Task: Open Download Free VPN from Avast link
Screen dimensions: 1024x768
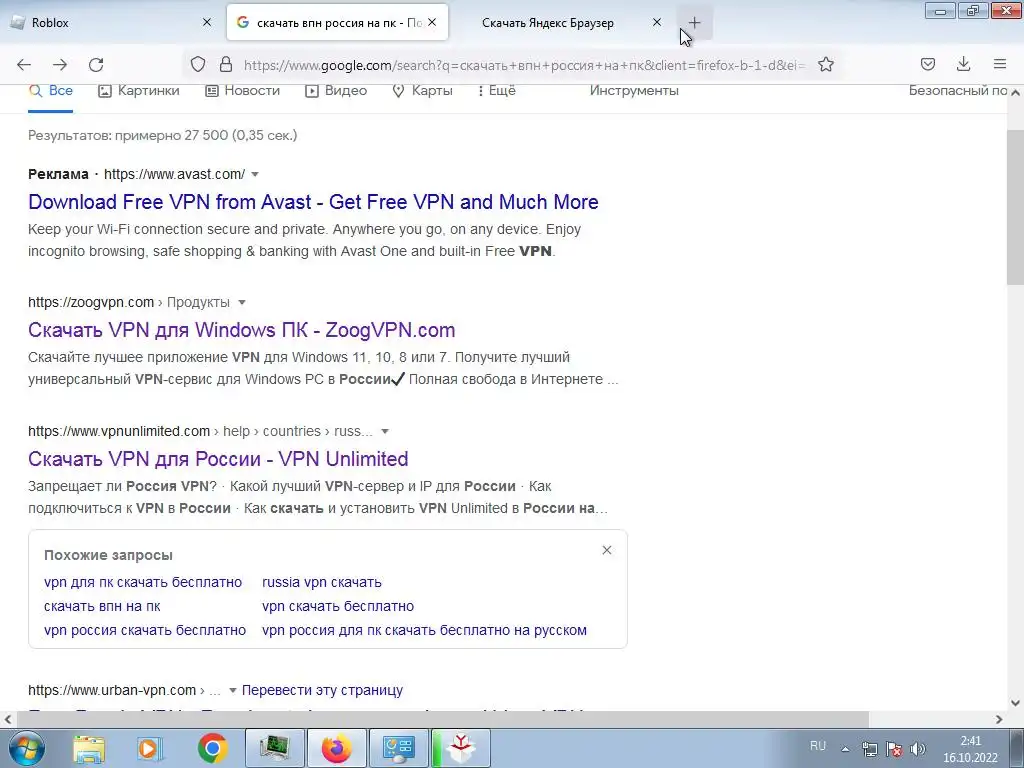Action: tap(313, 202)
